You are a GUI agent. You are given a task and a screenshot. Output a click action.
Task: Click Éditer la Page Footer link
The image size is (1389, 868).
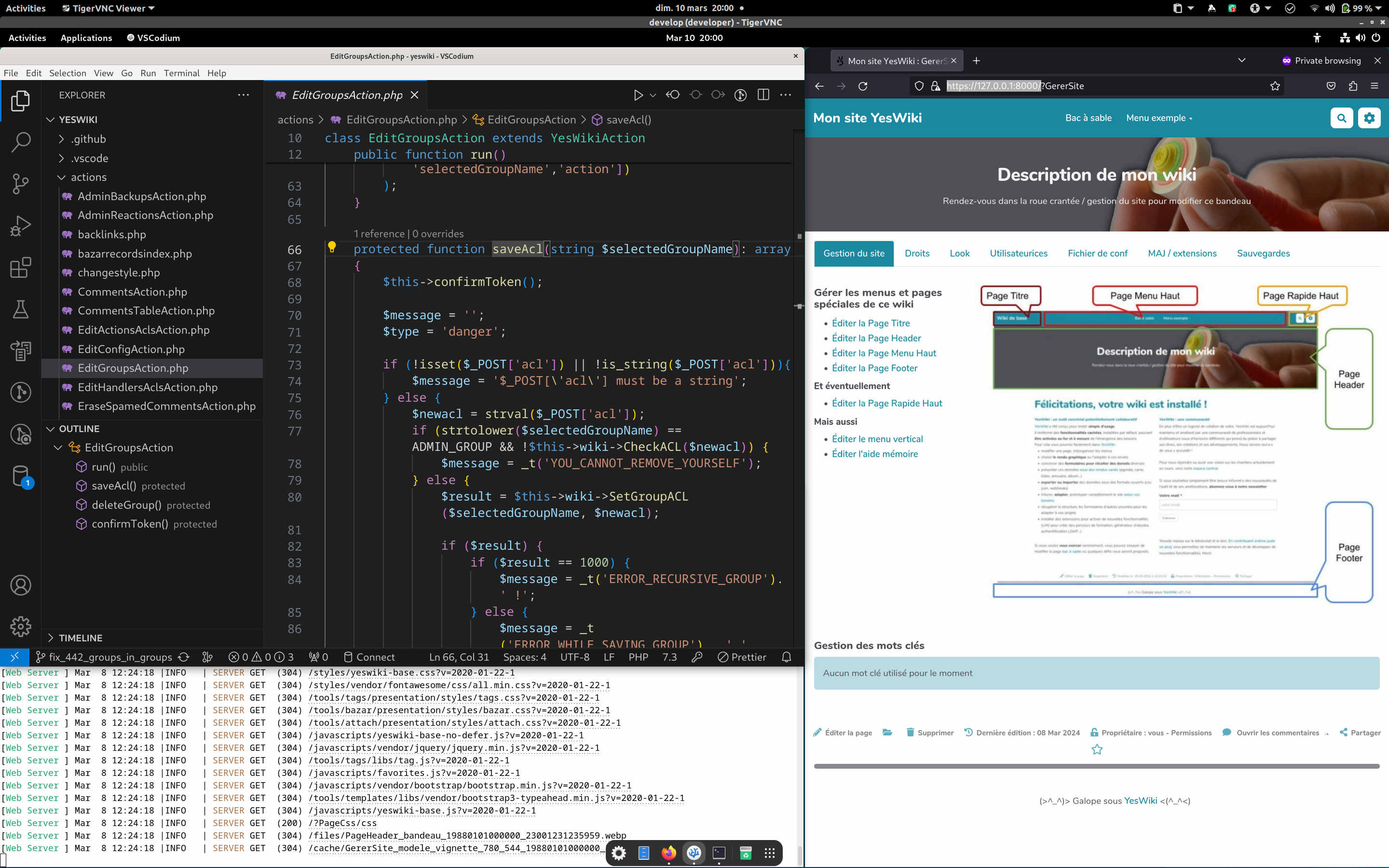tap(874, 368)
